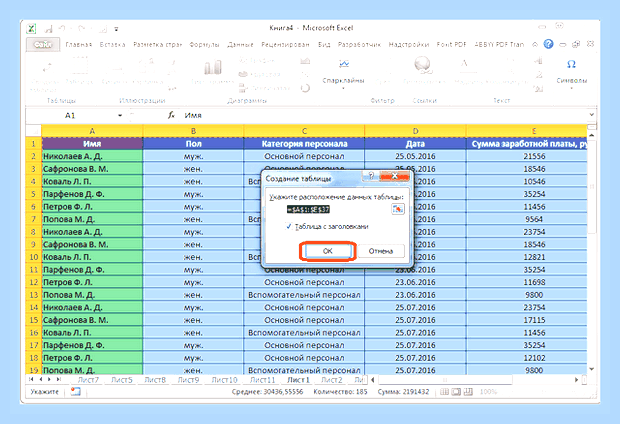
Task: Click header cell 'Категория персонала'
Action: coord(304,144)
